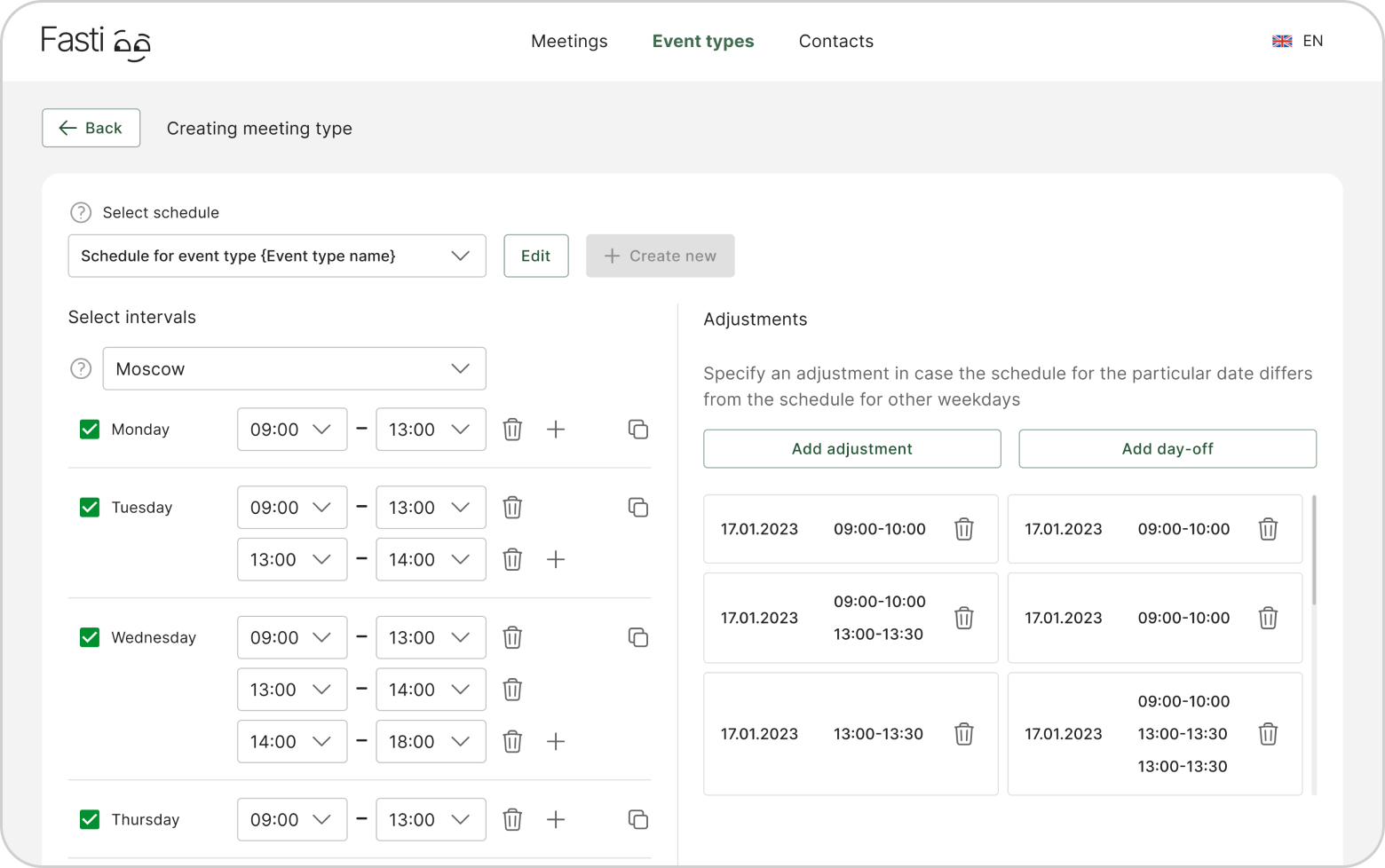This screenshot has height=868, width=1385.
Task: Click the adjustments list scrollbar
Action: (x=1313, y=550)
